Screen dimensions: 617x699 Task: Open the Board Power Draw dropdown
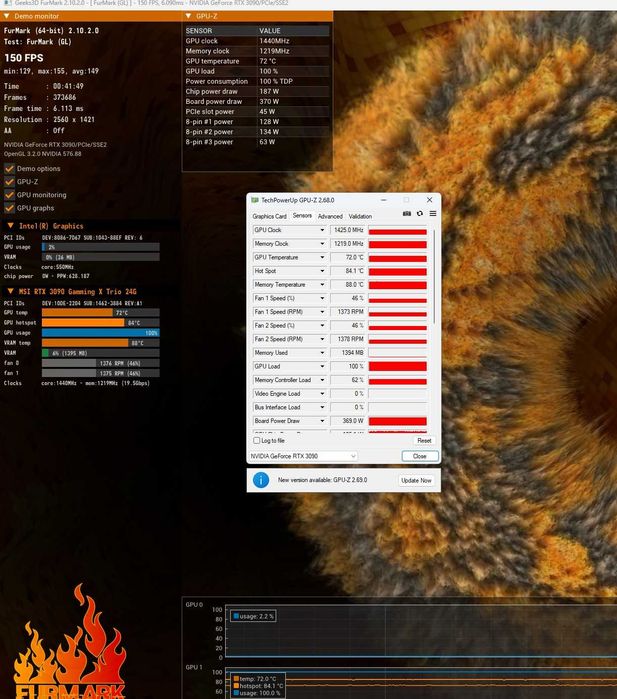(x=322, y=421)
